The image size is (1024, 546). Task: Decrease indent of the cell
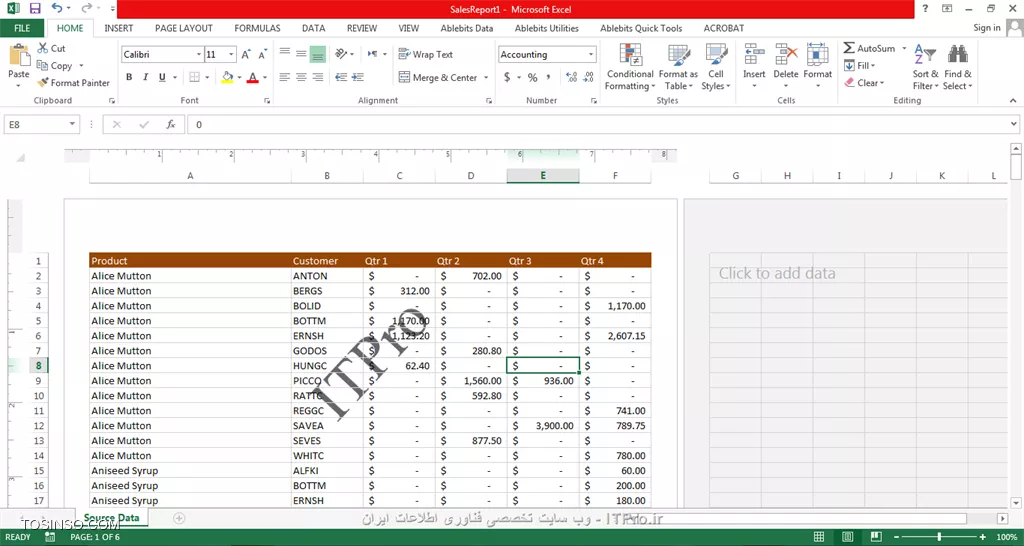click(341, 77)
